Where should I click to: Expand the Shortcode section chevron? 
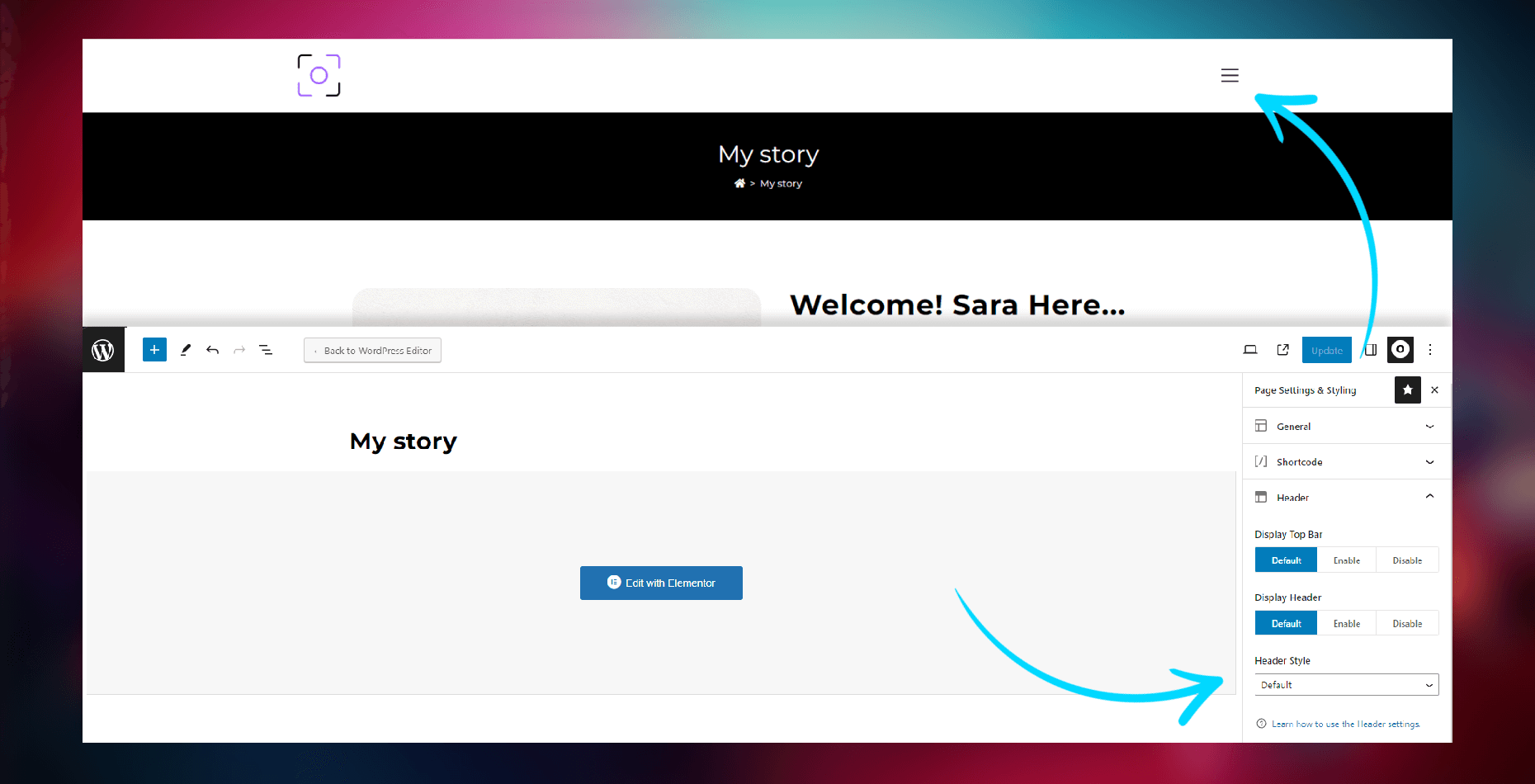[x=1430, y=462]
